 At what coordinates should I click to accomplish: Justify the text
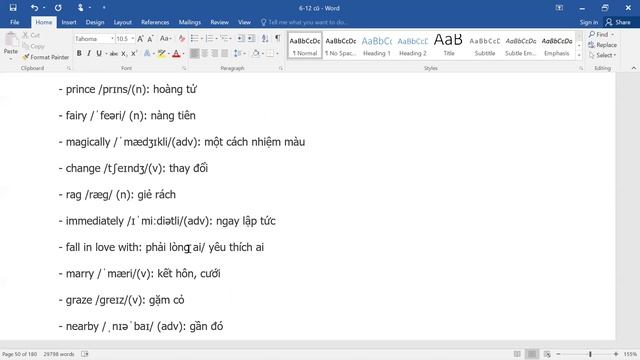(x=224, y=53)
